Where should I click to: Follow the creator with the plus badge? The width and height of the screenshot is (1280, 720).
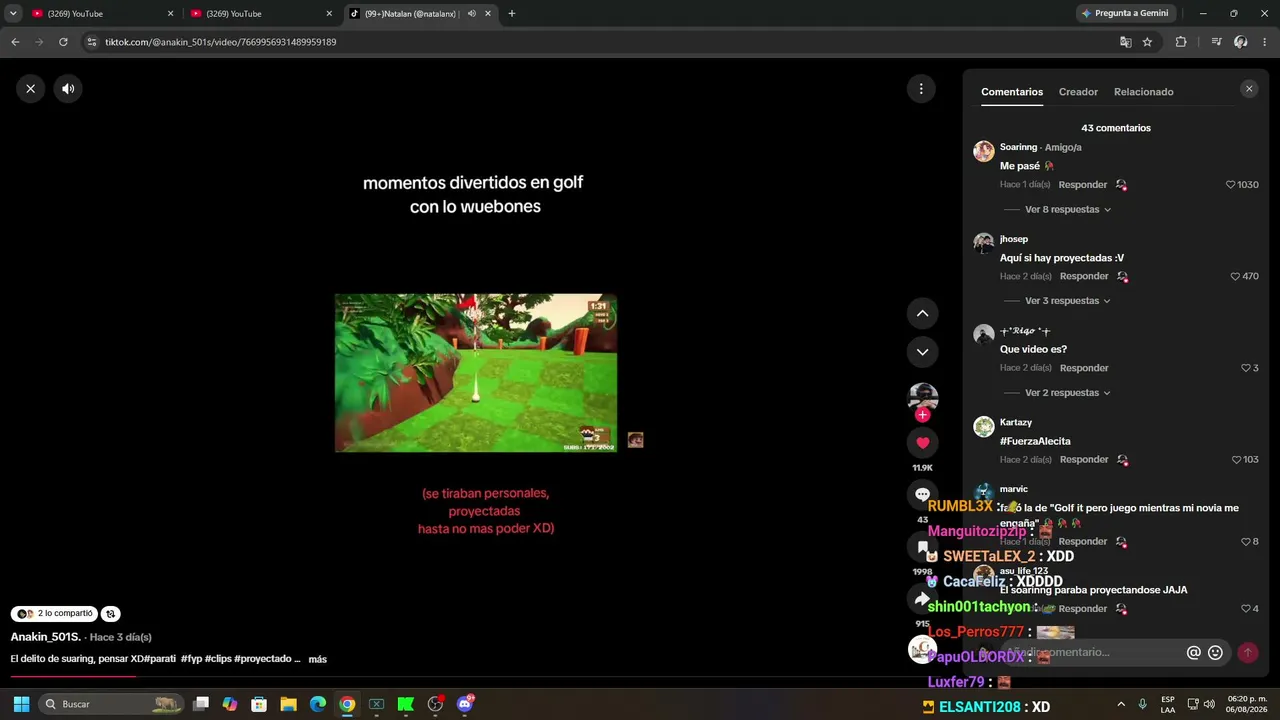coord(922,415)
